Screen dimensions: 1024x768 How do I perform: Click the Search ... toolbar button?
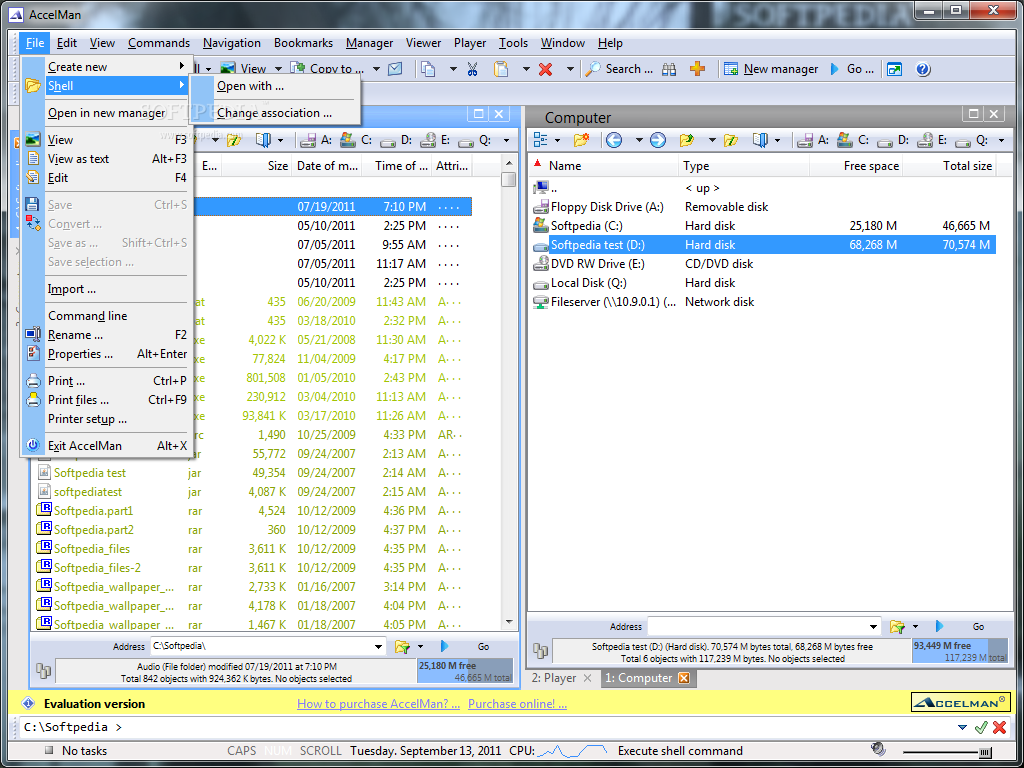[618, 69]
